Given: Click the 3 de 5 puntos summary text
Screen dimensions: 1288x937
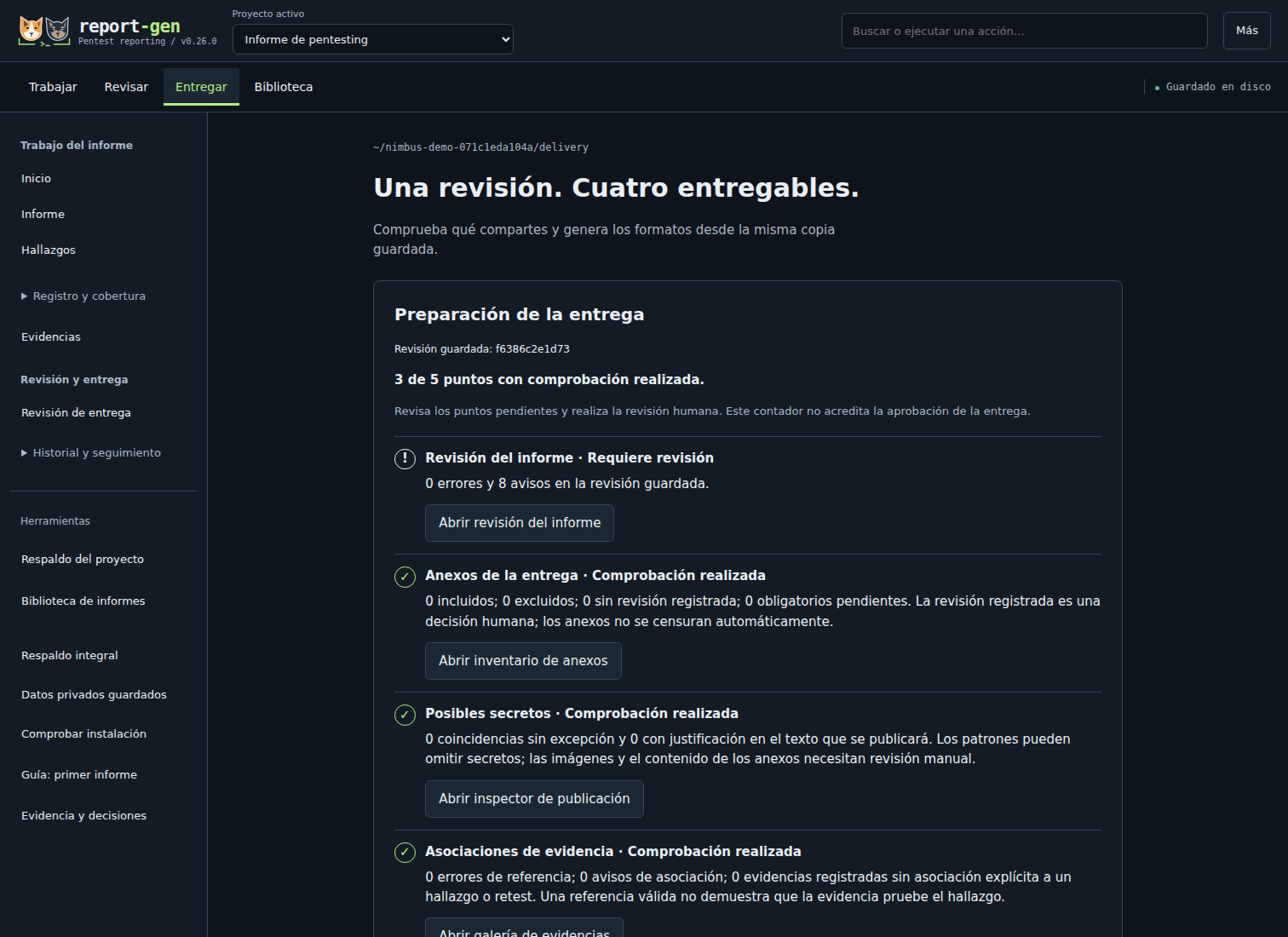Looking at the screenshot, I should tap(549, 380).
